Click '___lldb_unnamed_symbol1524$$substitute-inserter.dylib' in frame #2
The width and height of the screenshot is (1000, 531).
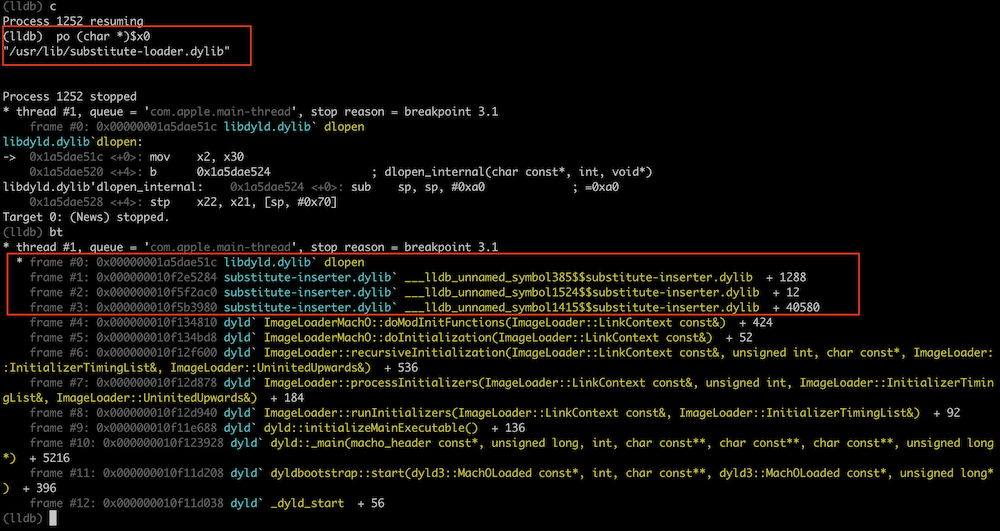[582, 293]
